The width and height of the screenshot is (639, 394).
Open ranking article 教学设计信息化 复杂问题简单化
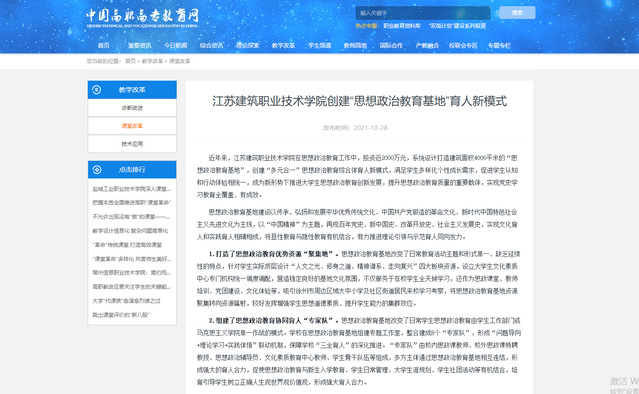point(130,231)
